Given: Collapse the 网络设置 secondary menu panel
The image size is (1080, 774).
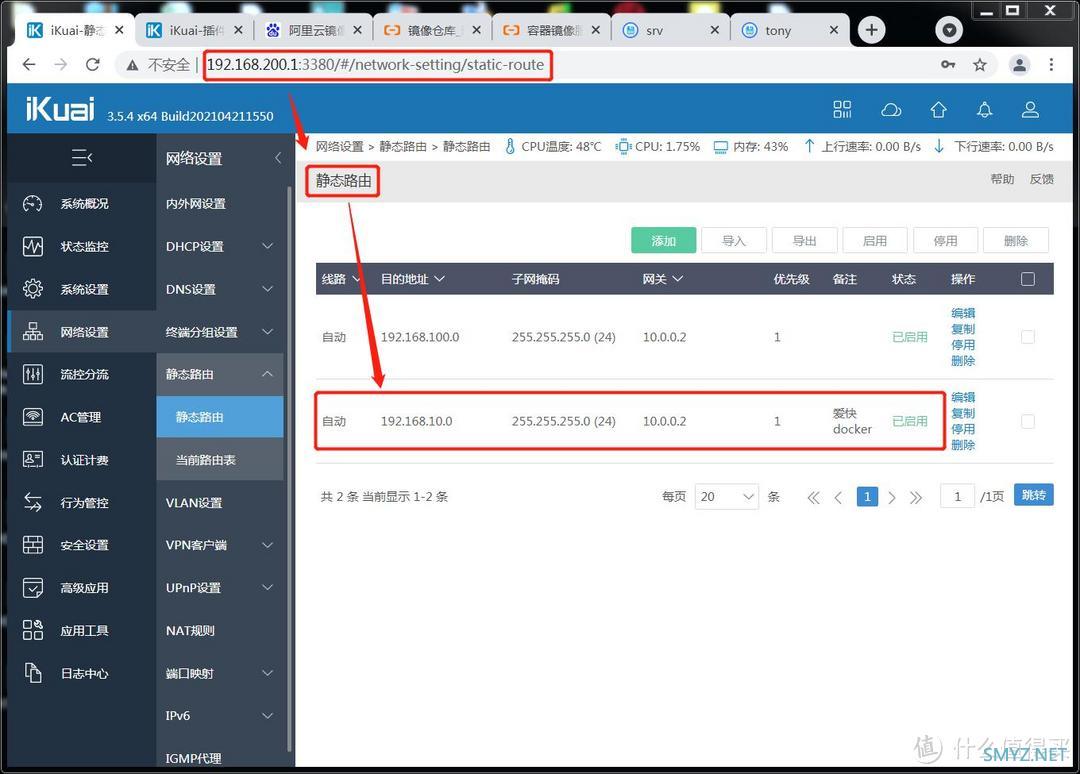Looking at the screenshot, I should pos(278,158).
